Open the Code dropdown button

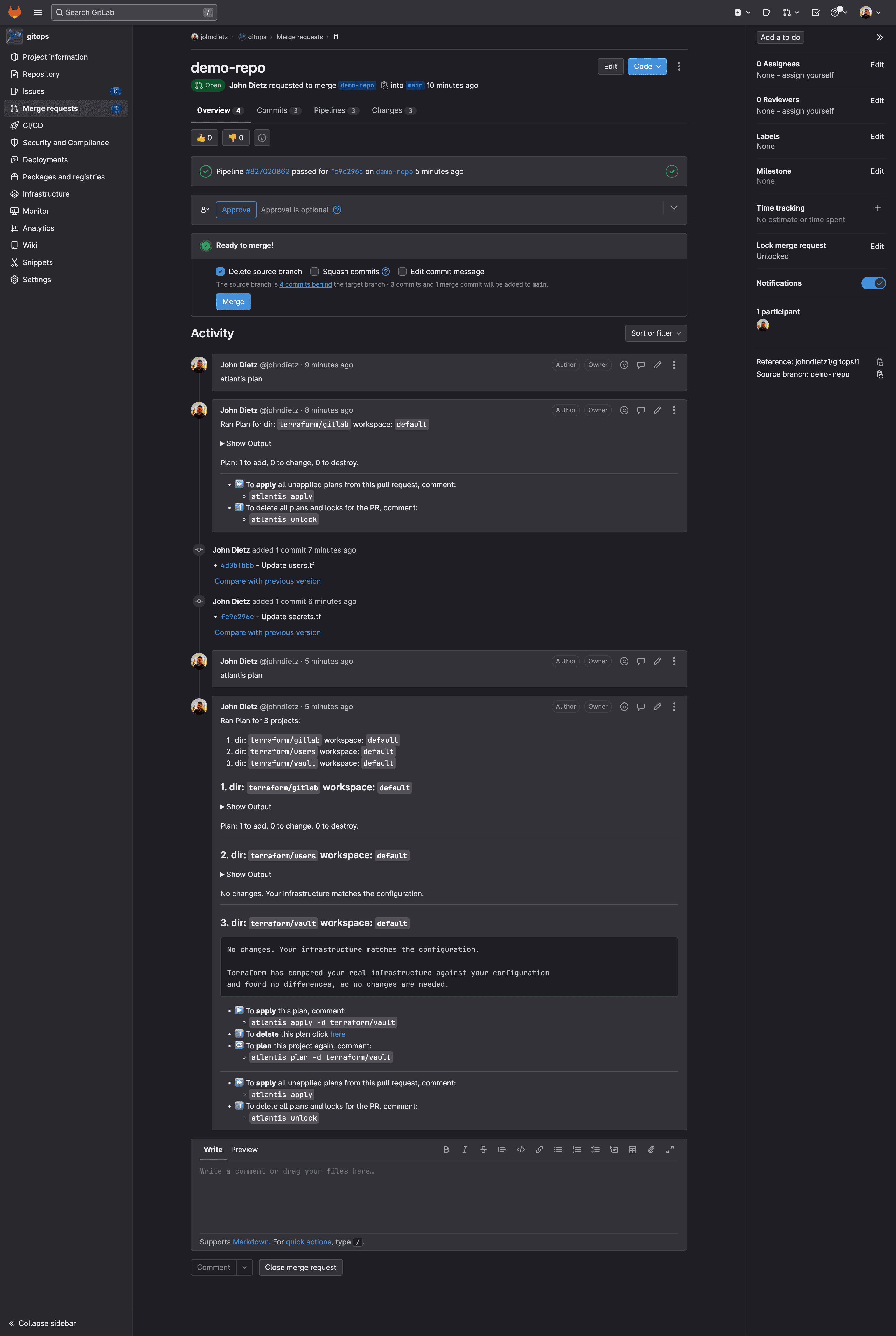click(x=647, y=66)
